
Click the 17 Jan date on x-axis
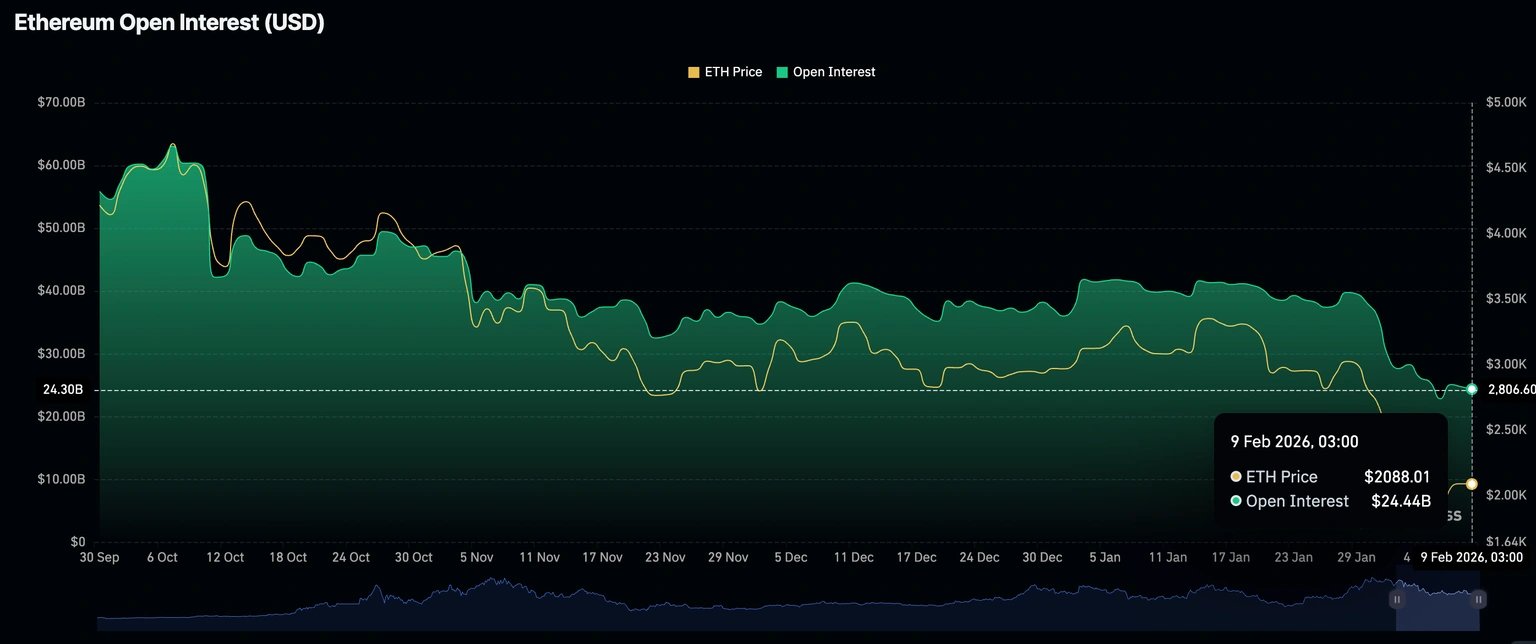click(x=1231, y=557)
